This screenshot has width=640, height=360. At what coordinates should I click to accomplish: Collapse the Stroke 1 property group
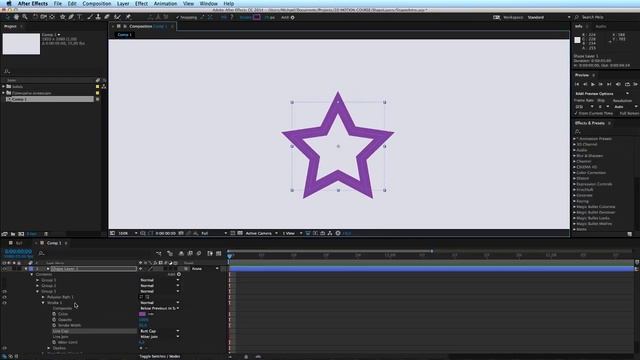click(x=43, y=303)
